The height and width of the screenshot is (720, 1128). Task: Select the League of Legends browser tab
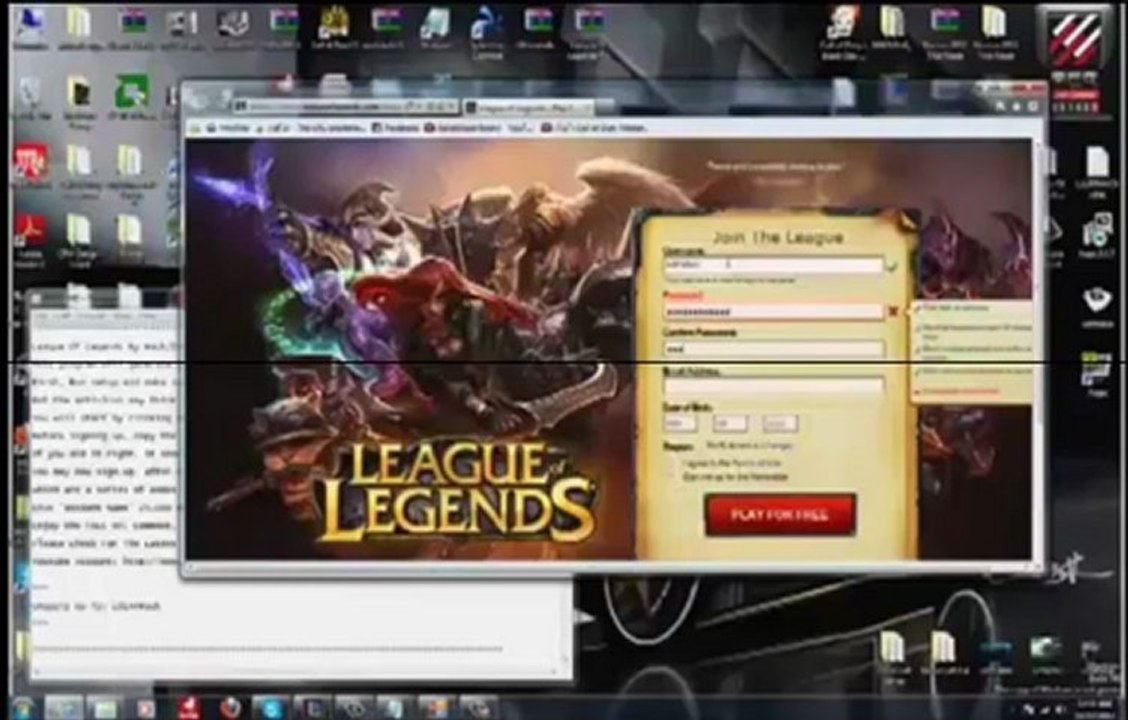529,108
